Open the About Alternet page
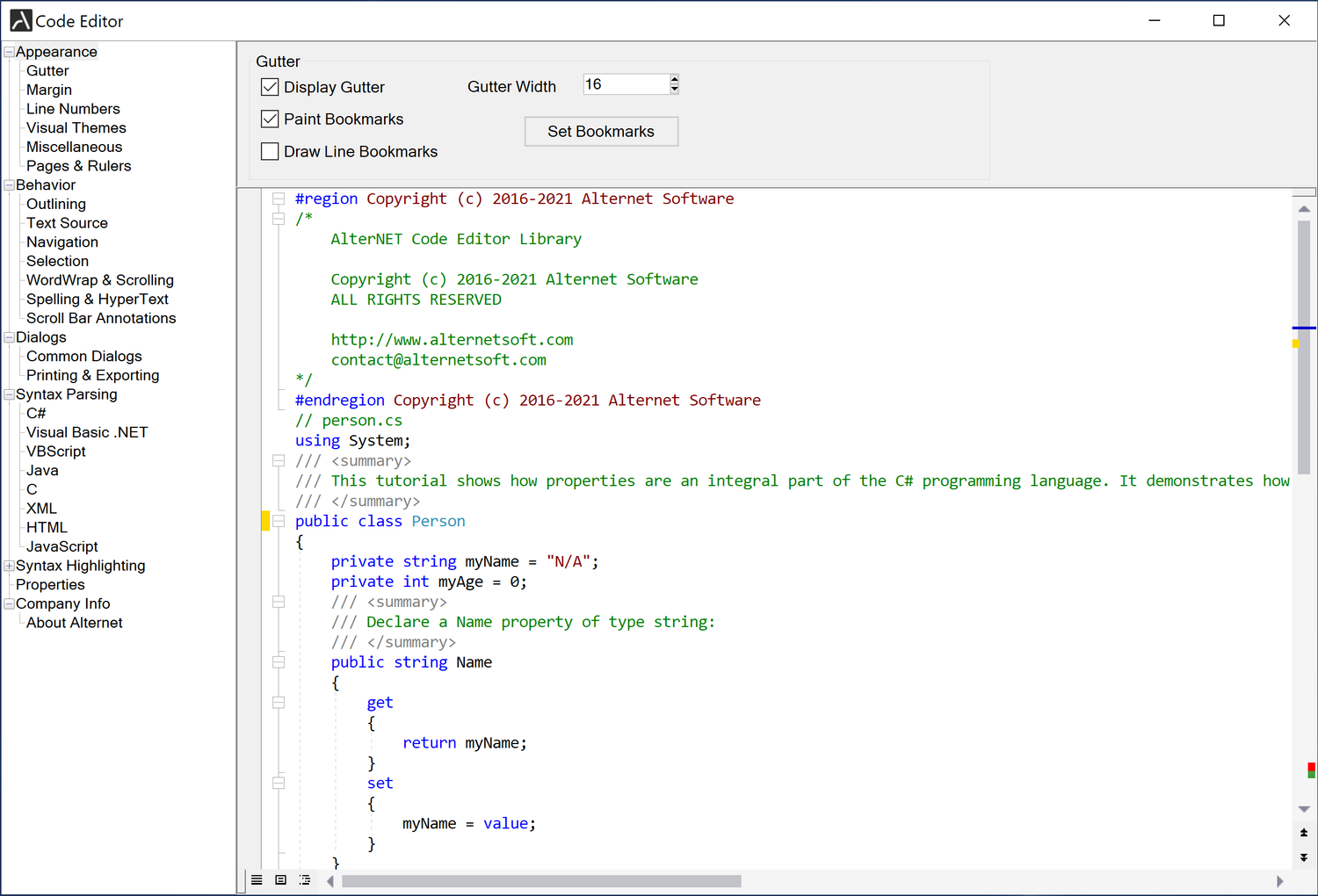Image resolution: width=1318 pixels, height=896 pixels. pos(74,622)
